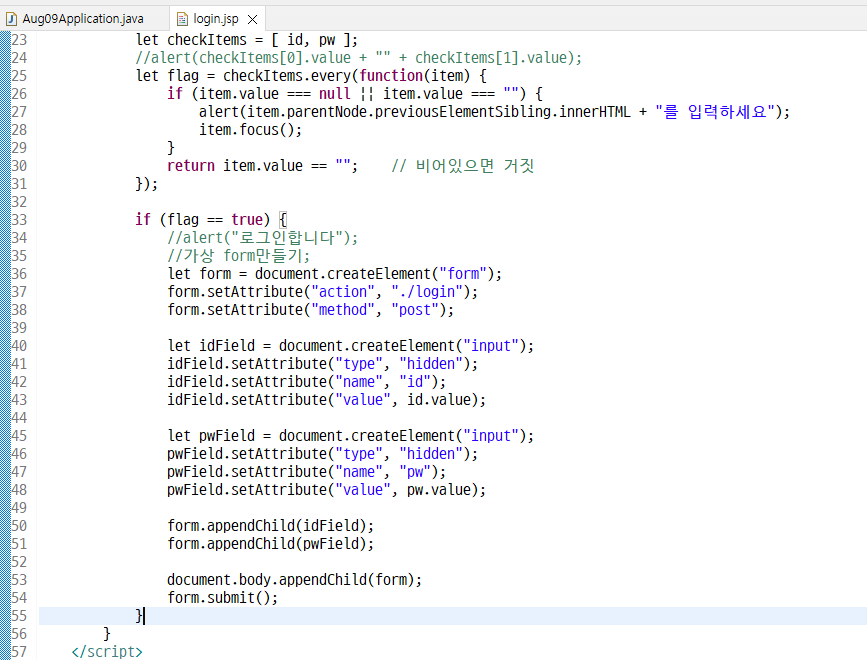Click the string "를 입력하세요"
The height and width of the screenshot is (660, 867).
click(x=715, y=112)
